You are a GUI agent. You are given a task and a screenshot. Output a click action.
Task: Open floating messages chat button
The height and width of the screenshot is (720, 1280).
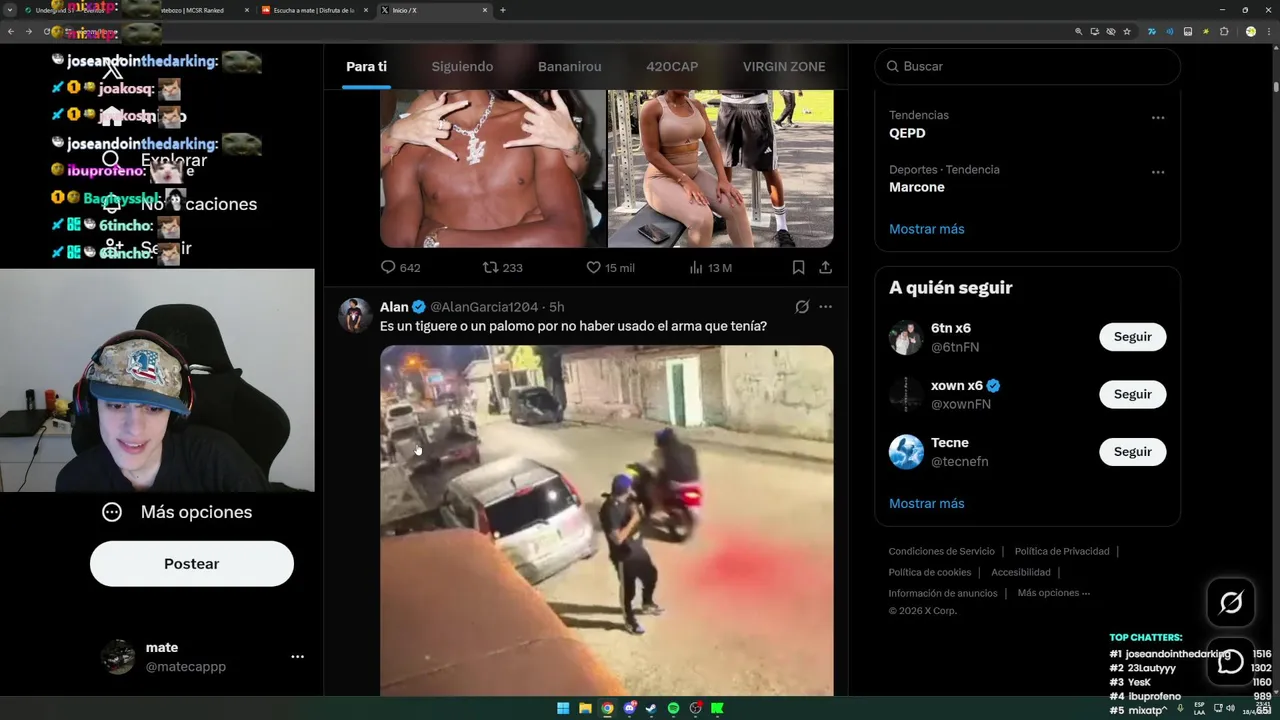pos(1231,661)
